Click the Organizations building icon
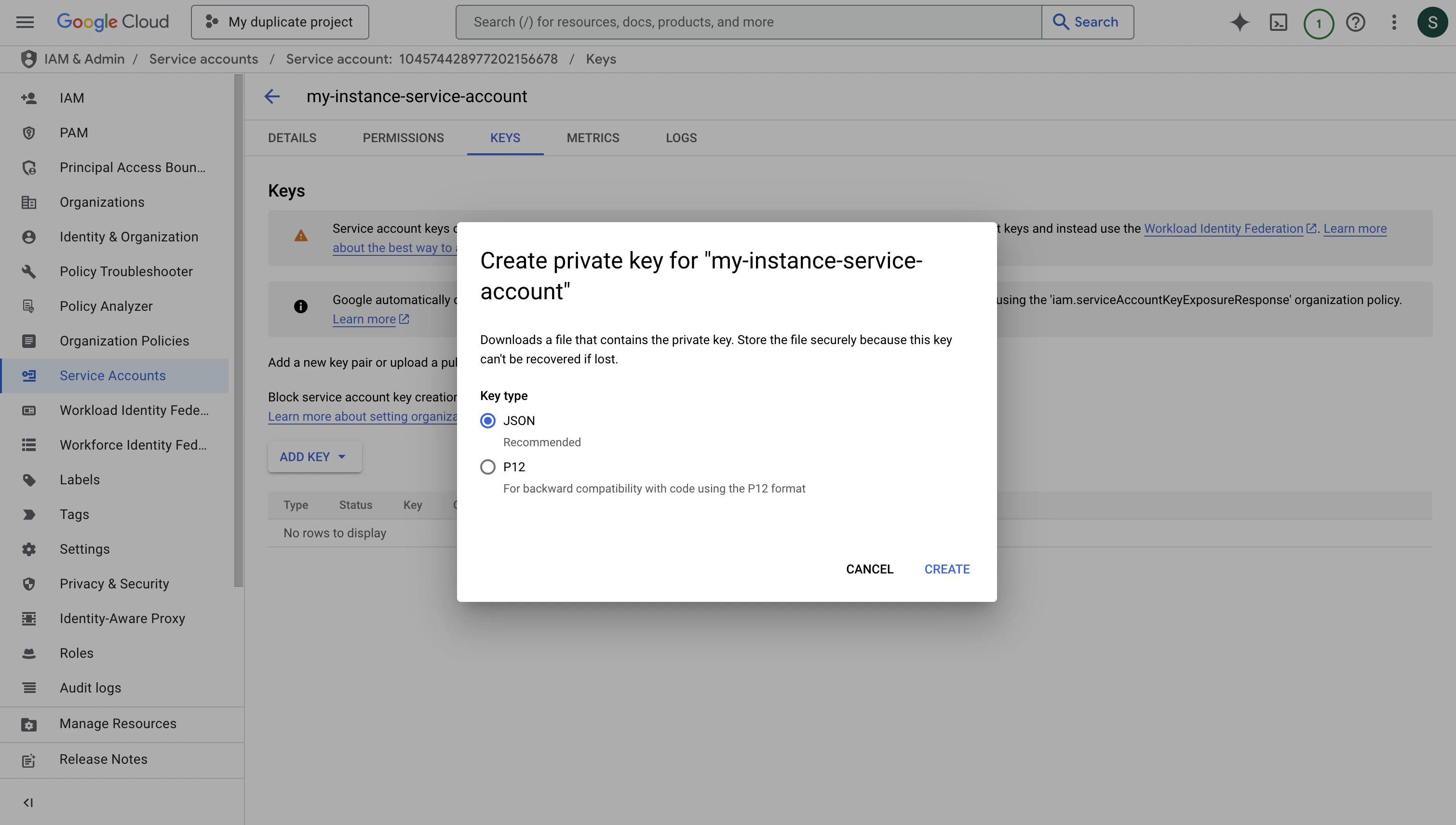 [29, 202]
